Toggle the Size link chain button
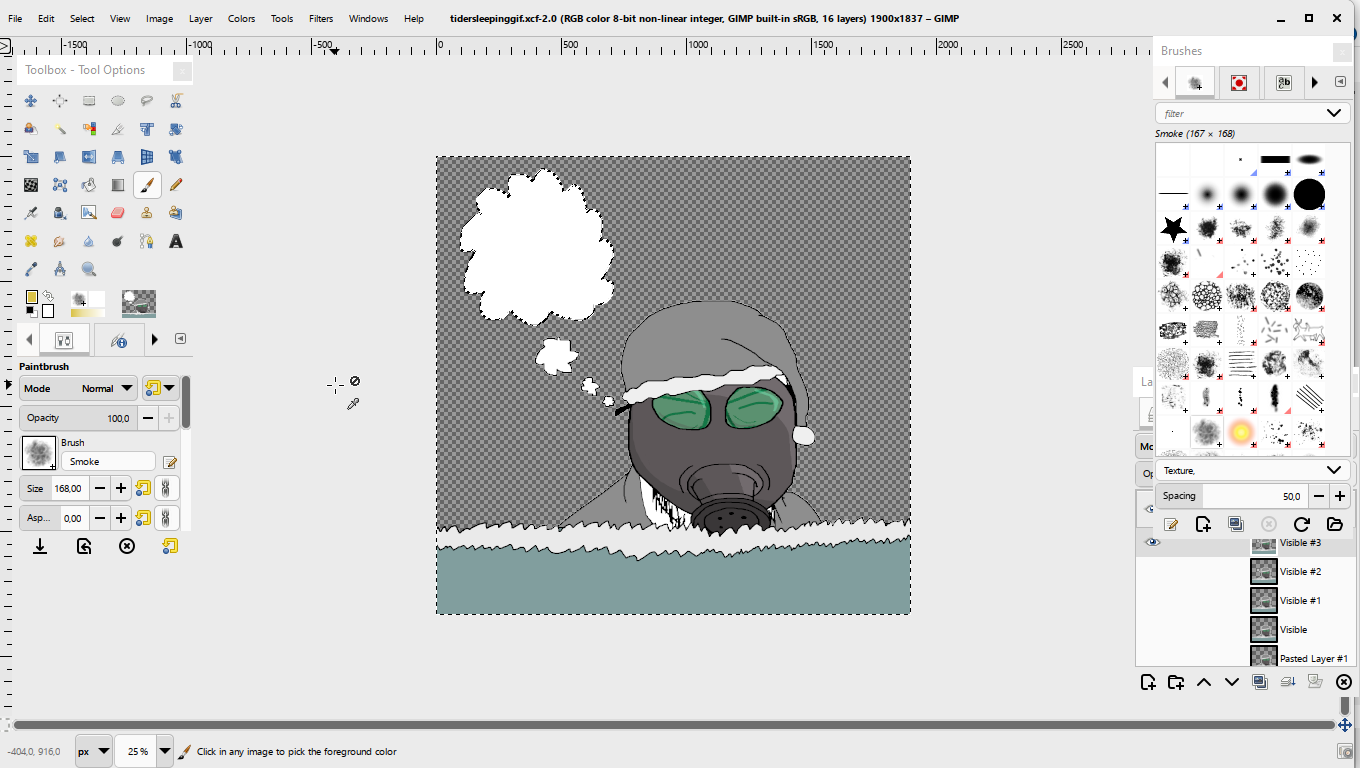Viewport: 1360px width, 768px height. tap(166, 488)
